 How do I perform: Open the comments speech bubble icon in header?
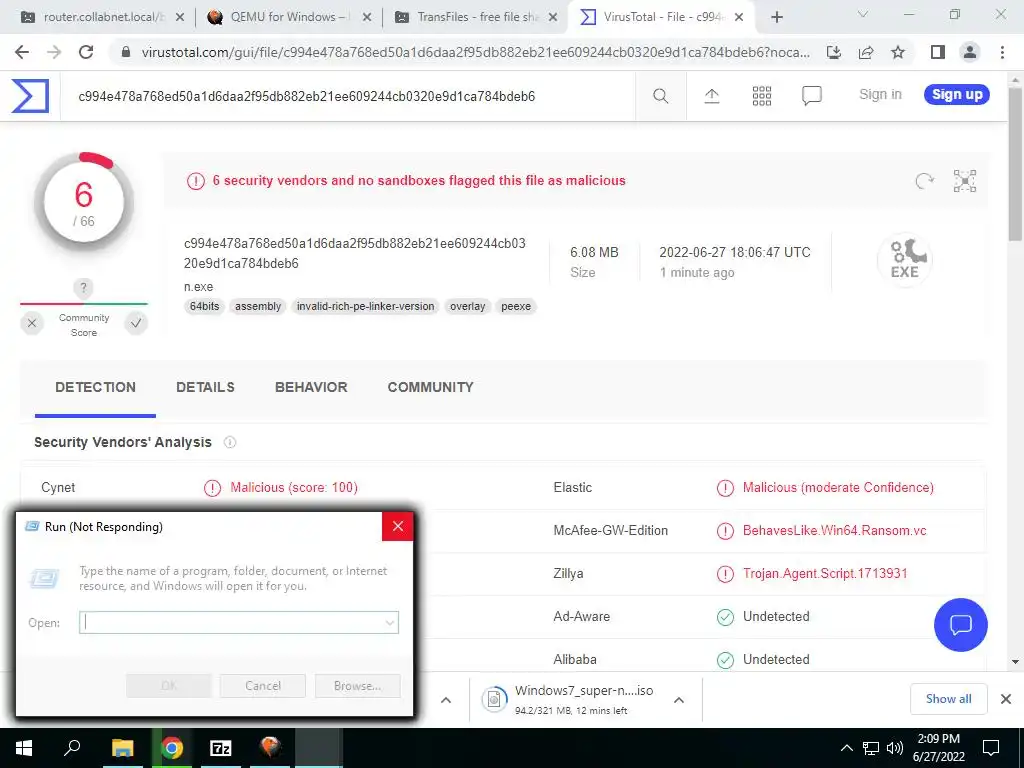(x=811, y=96)
